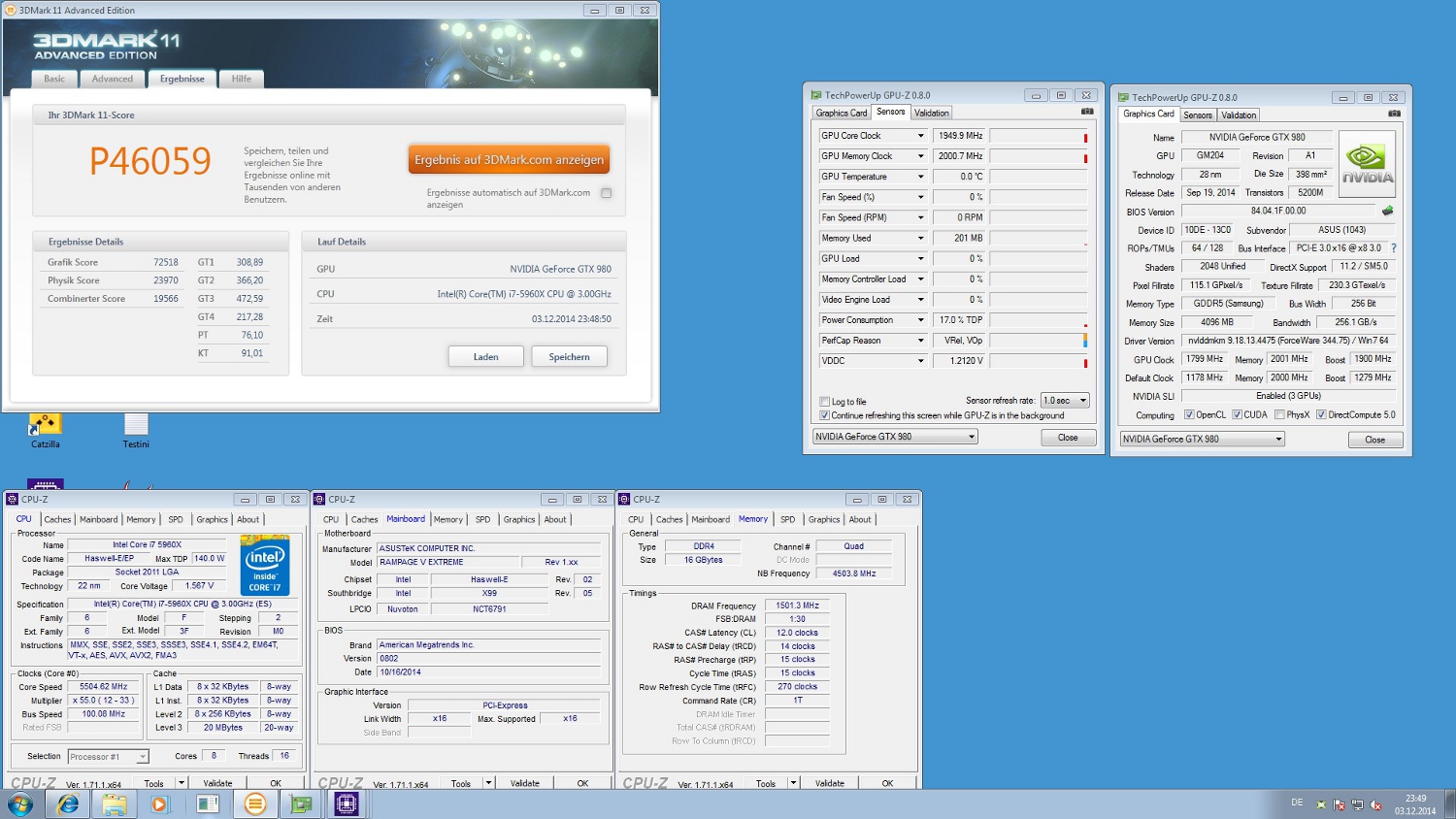Open the GPU Temperature sensor dropdown
This screenshot has width=1456, height=819.
click(x=921, y=177)
